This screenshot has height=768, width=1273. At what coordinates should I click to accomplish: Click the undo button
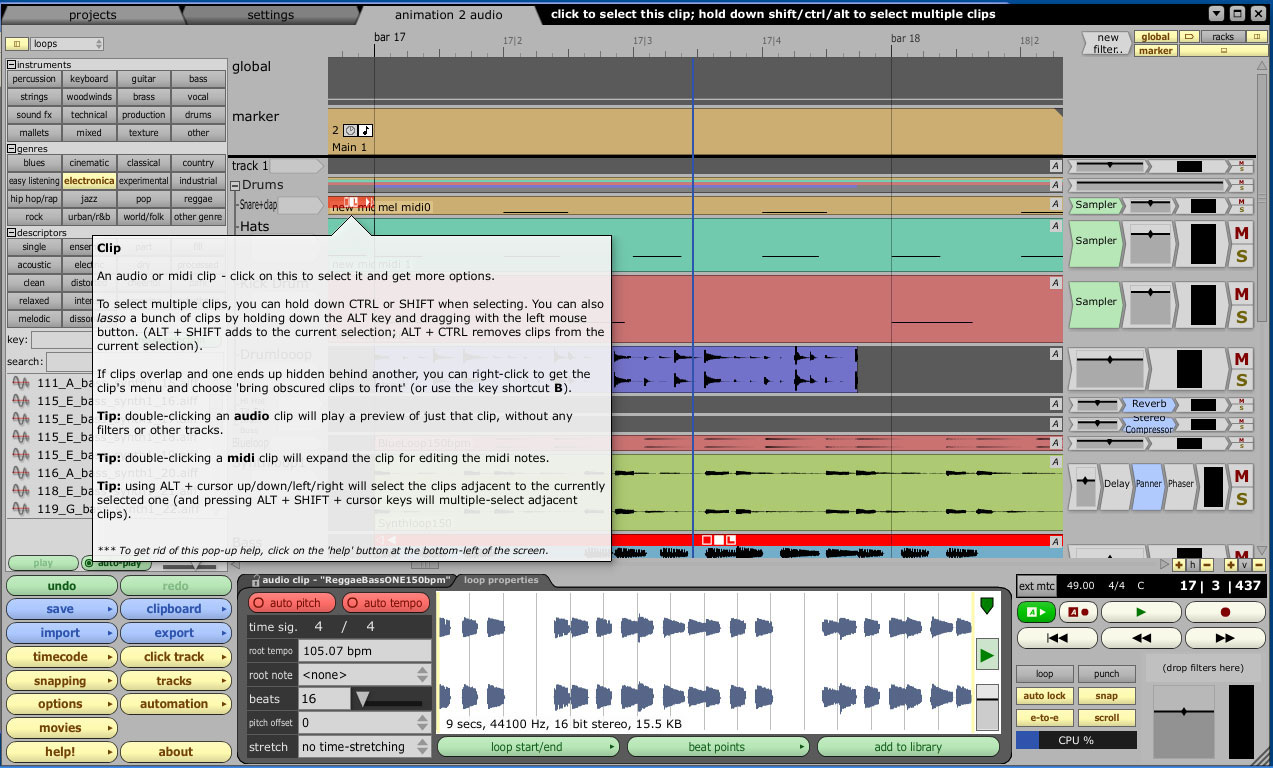[61, 586]
